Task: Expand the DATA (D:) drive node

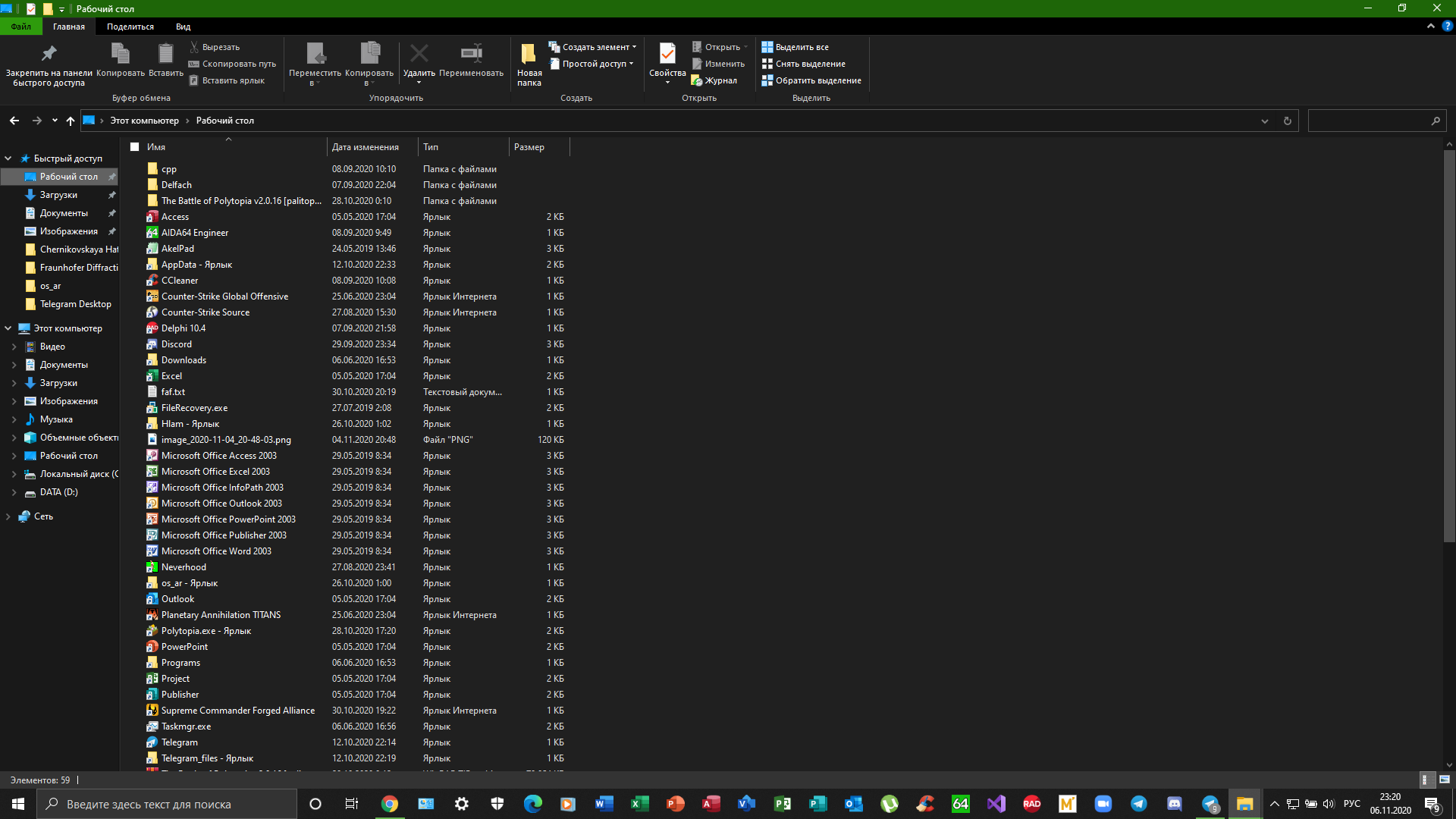Action: (x=14, y=492)
